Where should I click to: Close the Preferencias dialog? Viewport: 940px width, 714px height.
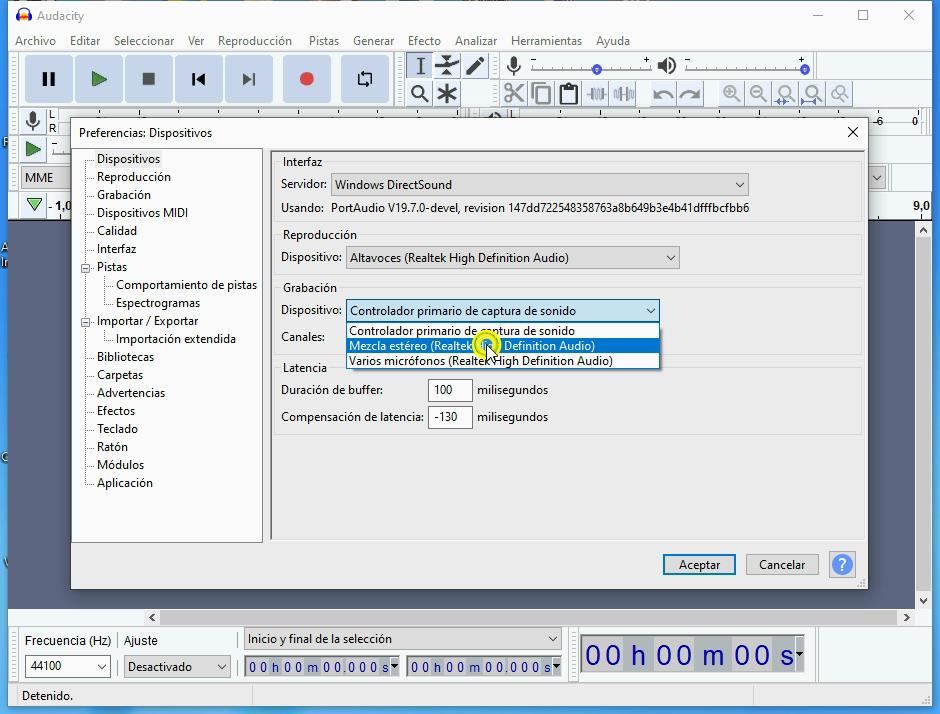click(852, 132)
